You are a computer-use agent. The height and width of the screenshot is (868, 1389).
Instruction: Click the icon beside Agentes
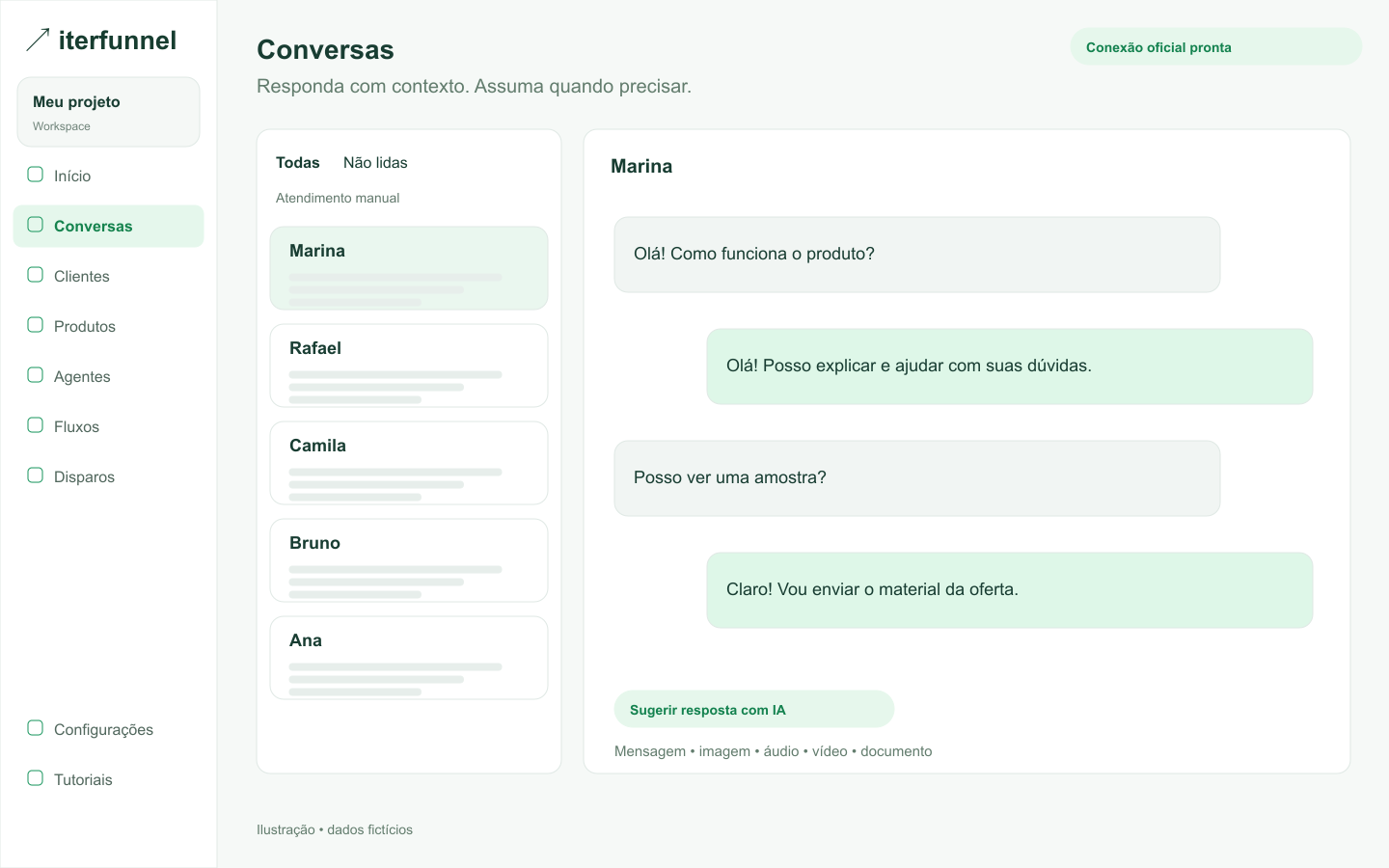pos(36,375)
